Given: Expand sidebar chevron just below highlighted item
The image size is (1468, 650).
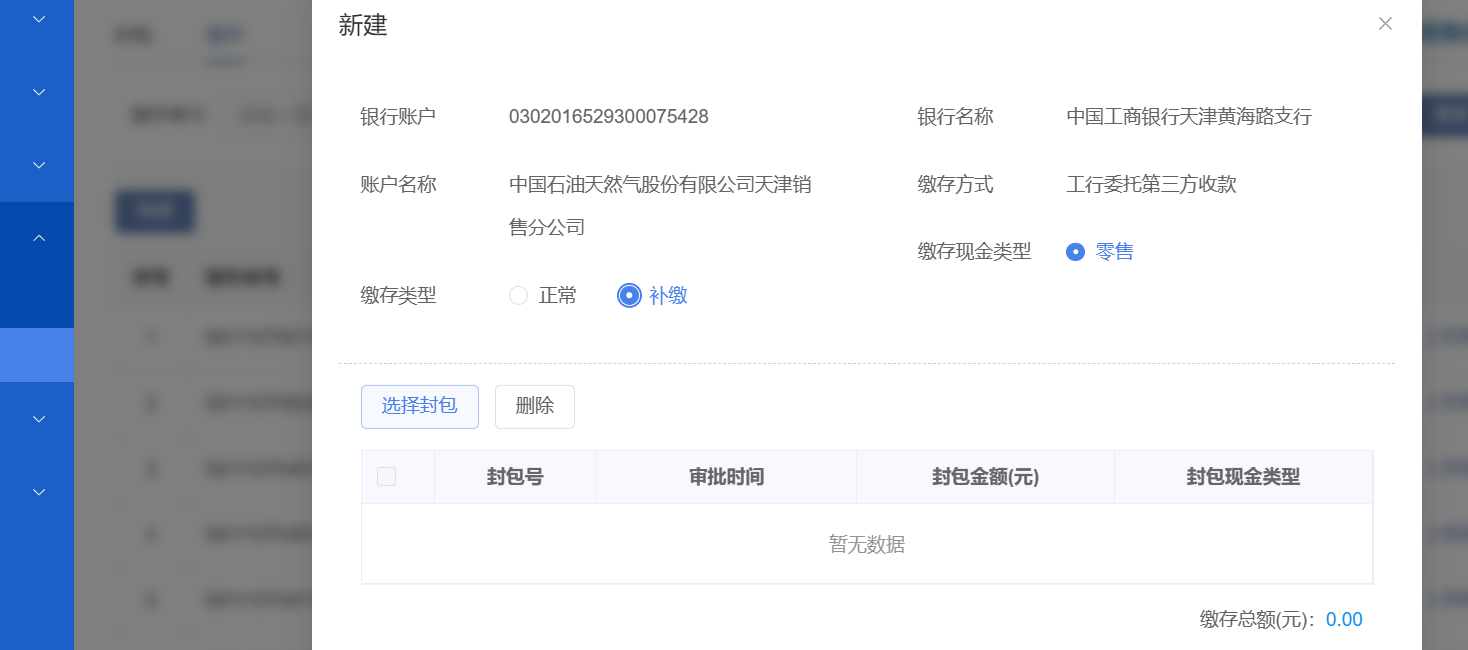Looking at the screenshot, I should point(39,419).
